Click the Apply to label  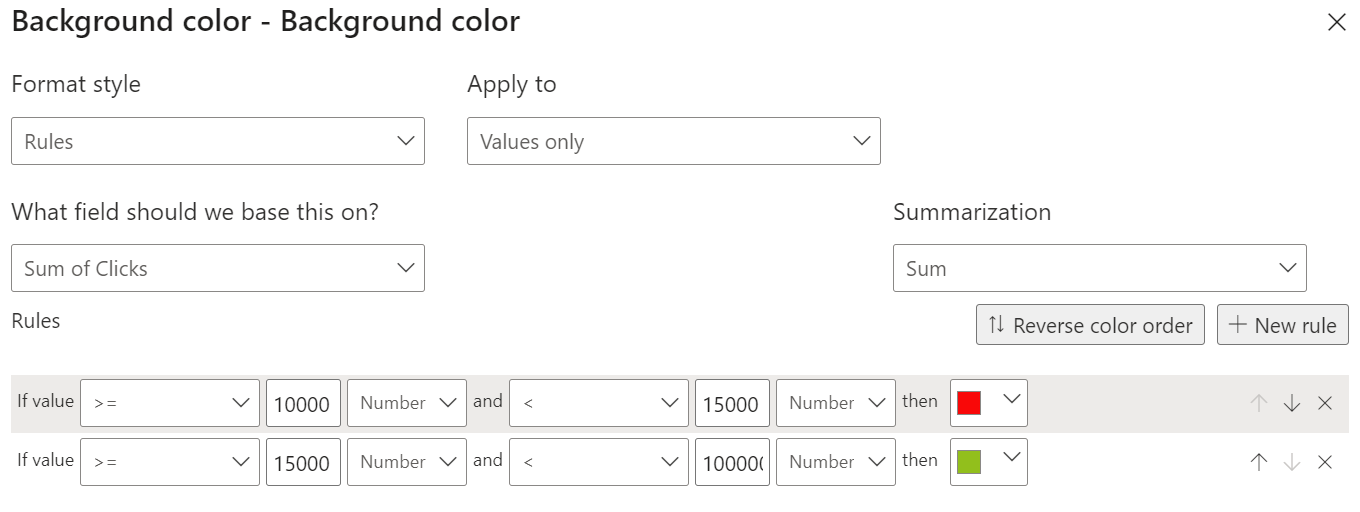[512, 85]
